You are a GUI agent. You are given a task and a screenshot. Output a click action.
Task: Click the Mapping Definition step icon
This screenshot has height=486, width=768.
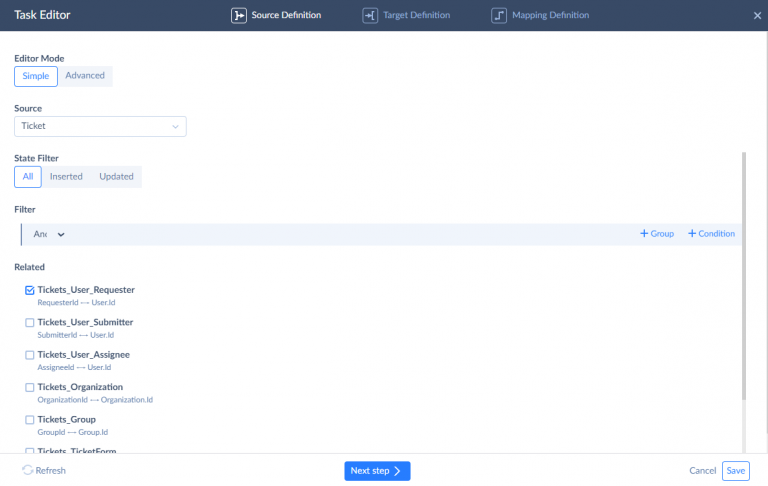[x=499, y=16]
